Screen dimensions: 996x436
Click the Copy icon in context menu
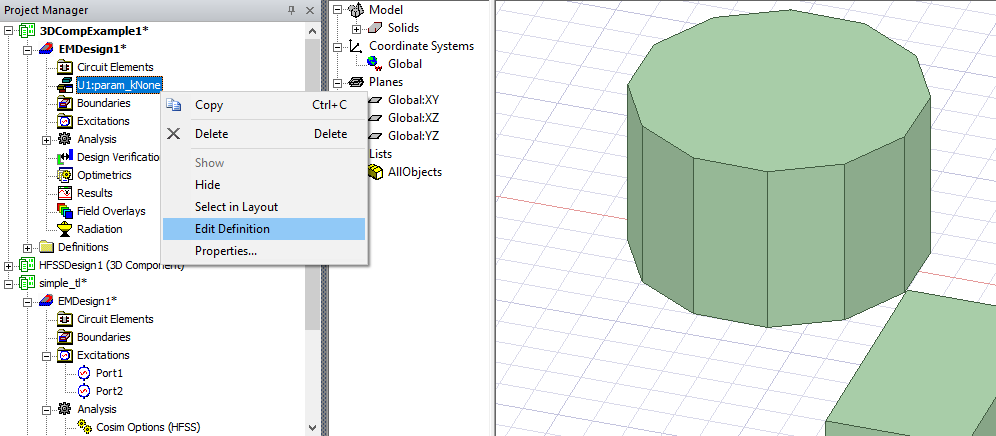173,105
